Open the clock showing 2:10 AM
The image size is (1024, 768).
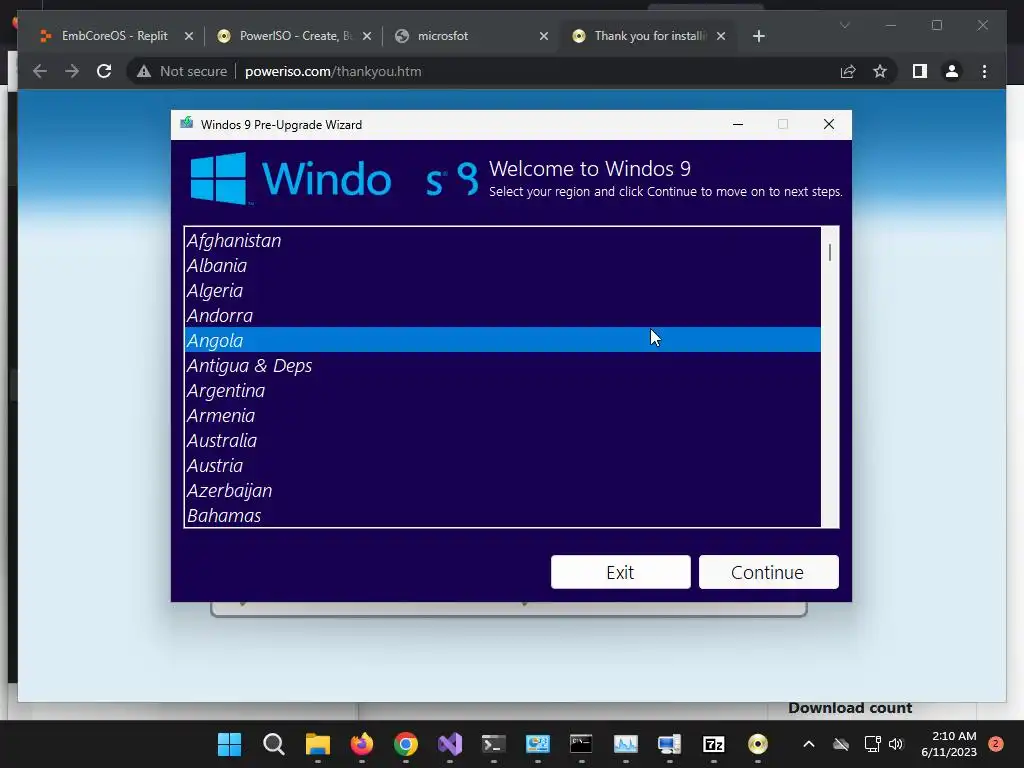tap(949, 744)
